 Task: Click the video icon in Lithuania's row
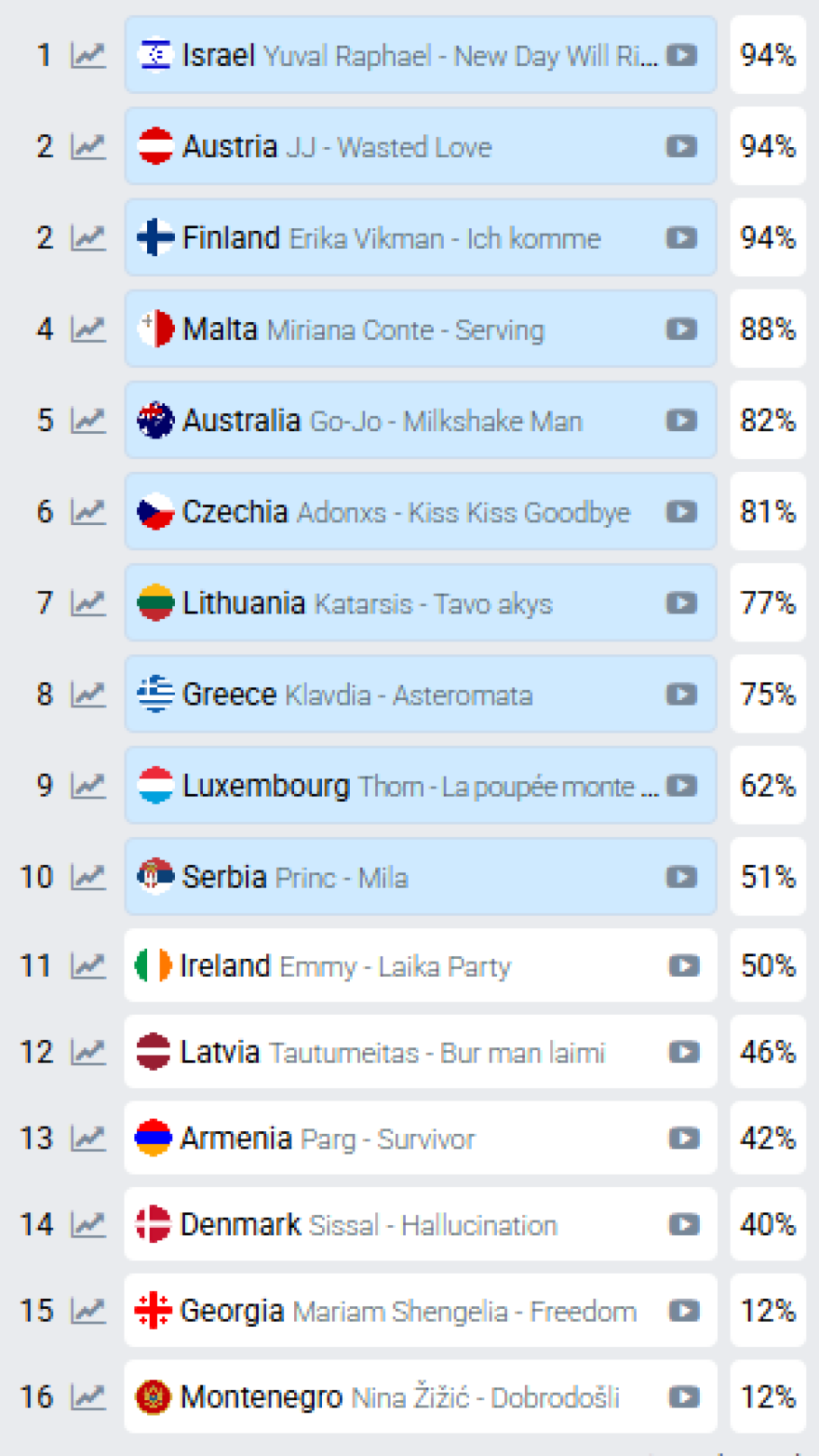pyautogui.click(x=681, y=603)
